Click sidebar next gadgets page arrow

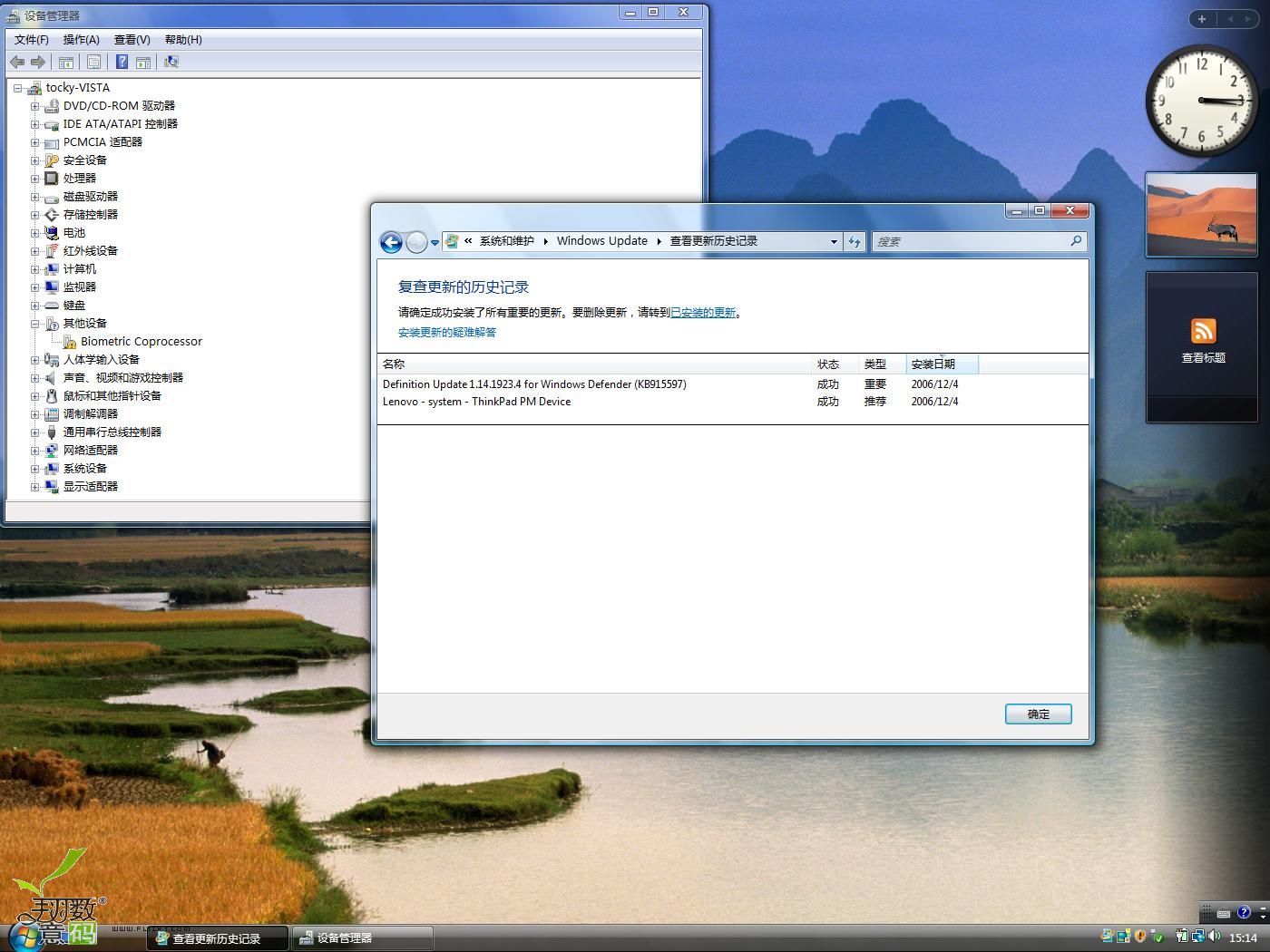coord(1247,18)
